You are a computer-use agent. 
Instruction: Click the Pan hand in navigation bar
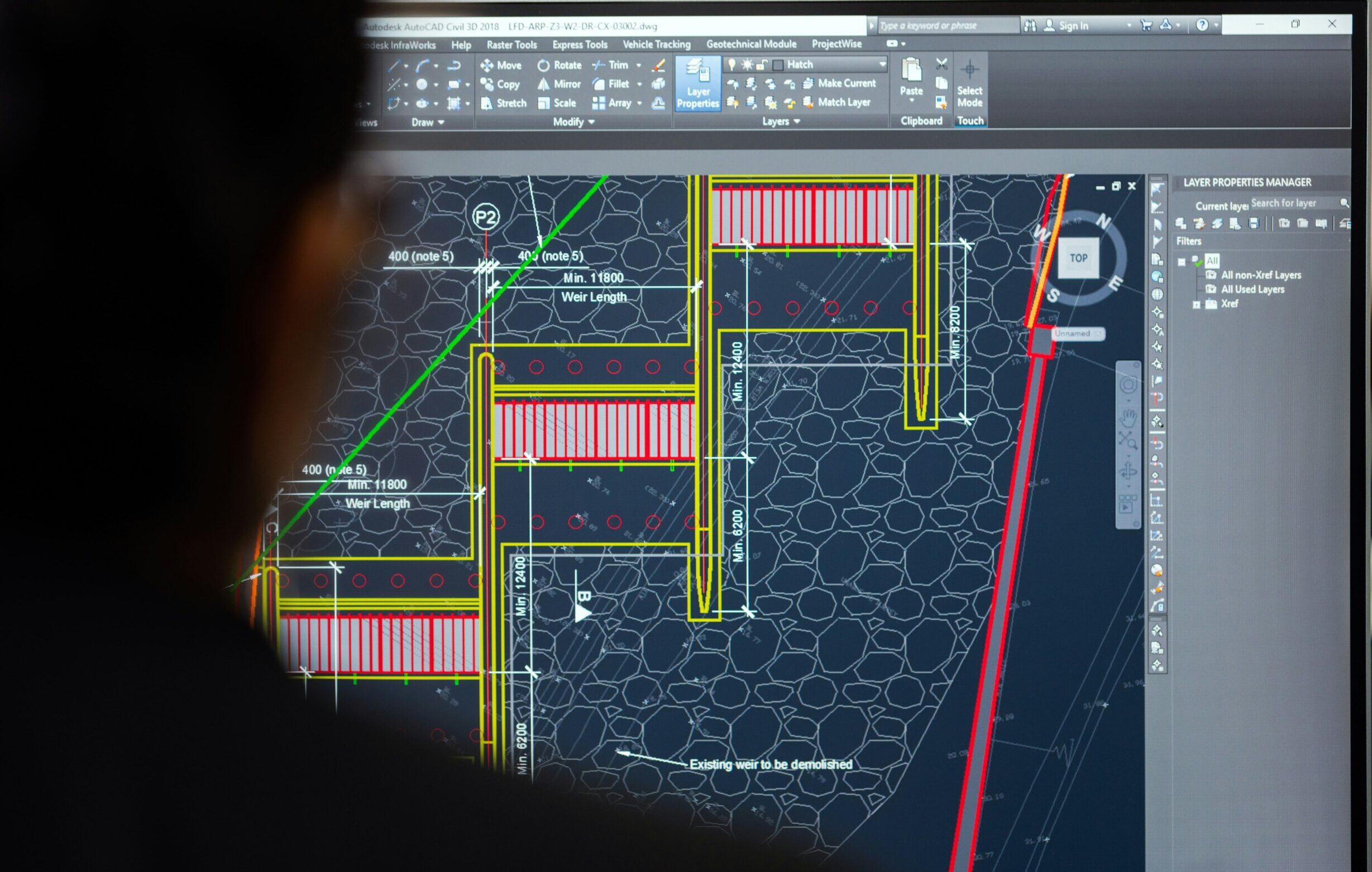[1127, 418]
